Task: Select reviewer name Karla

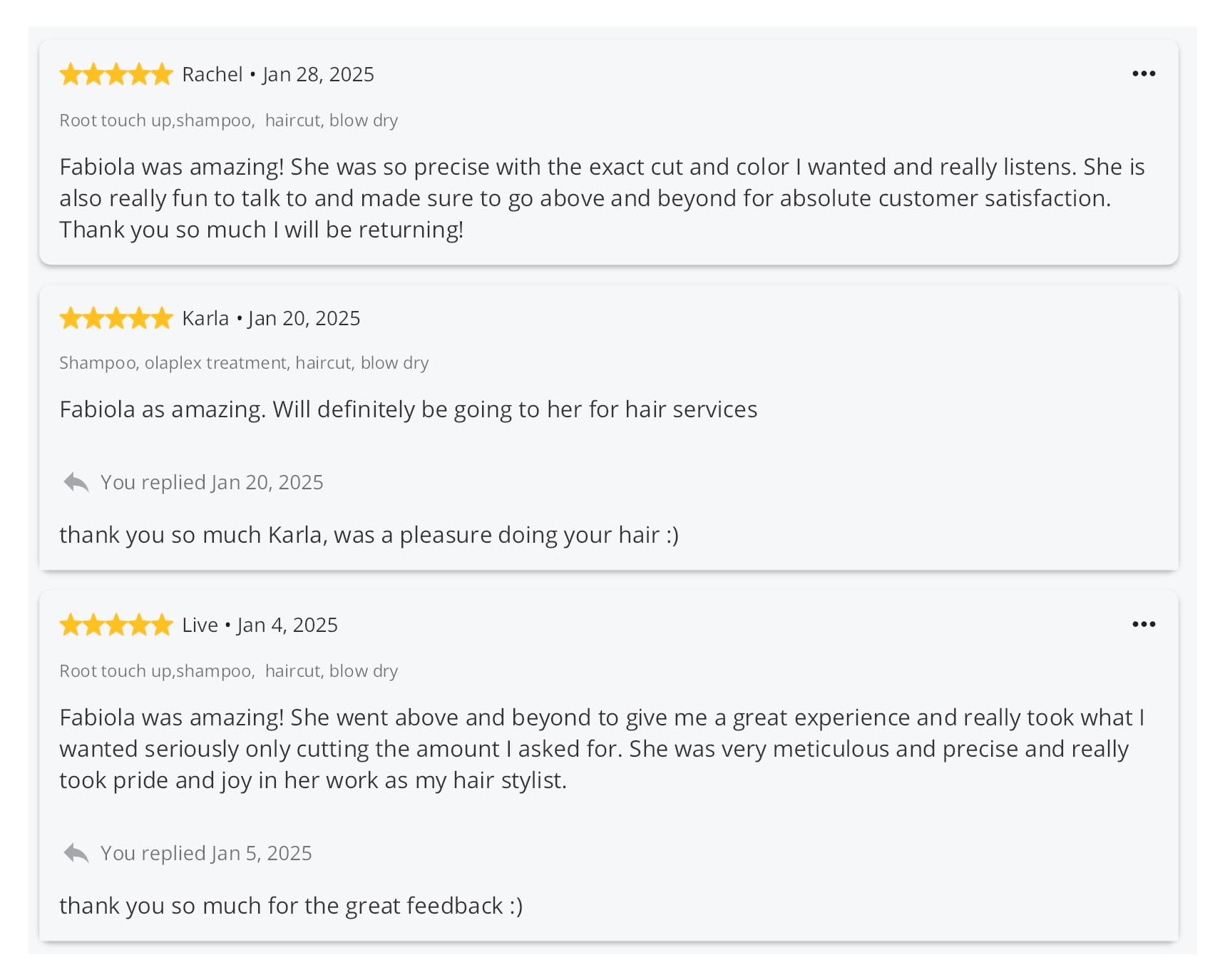Action: pyautogui.click(x=205, y=318)
